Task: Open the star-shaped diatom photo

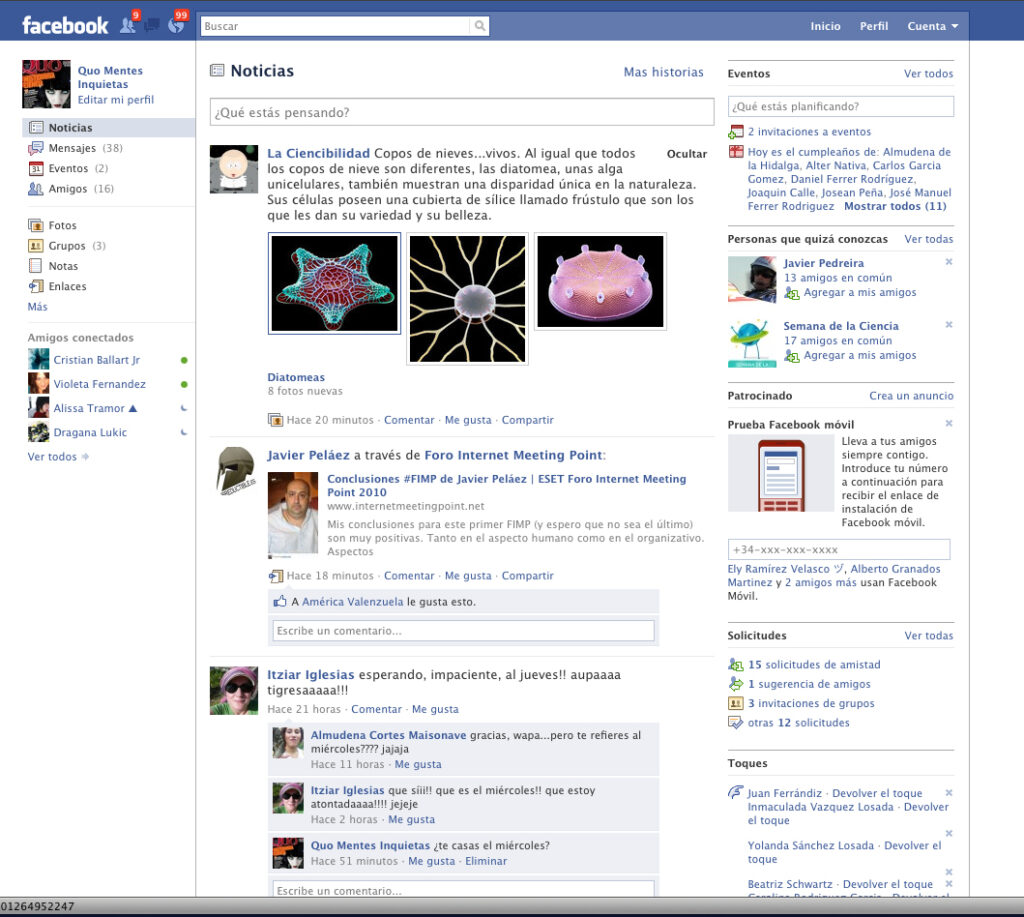Action: click(x=334, y=283)
